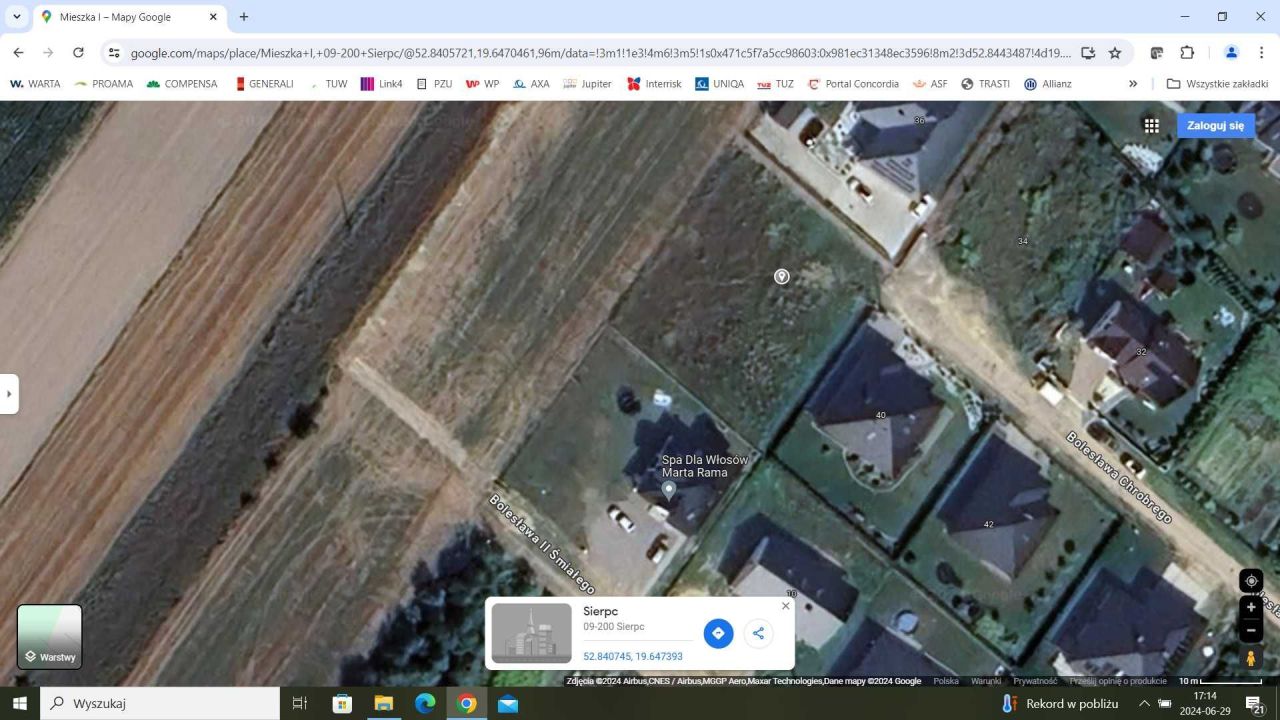Expand the collapsed side panel arrow
The width and height of the screenshot is (1280, 720).
[9, 394]
